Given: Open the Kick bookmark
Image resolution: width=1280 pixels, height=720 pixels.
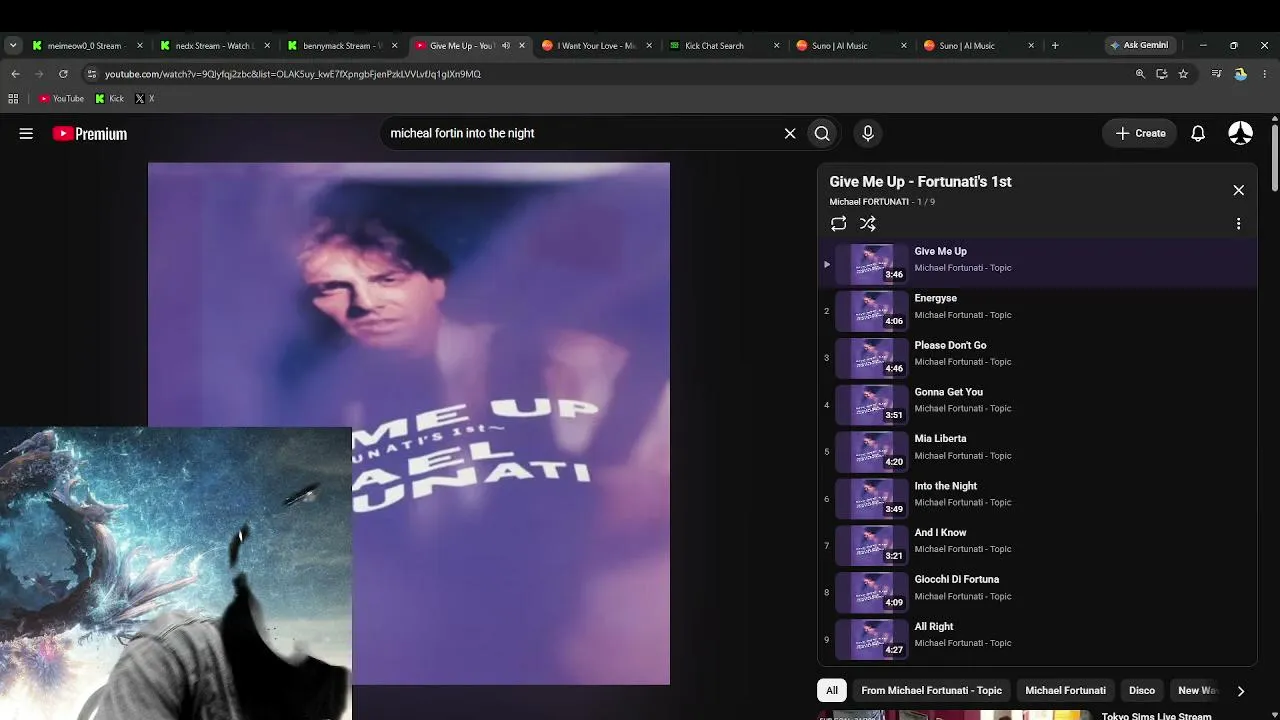Looking at the screenshot, I should pyautogui.click(x=110, y=99).
